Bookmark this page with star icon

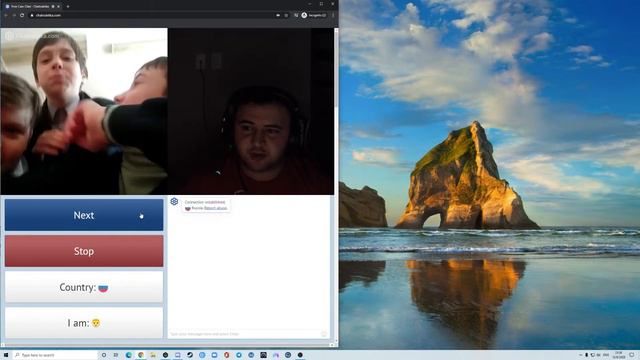pyautogui.click(x=286, y=15)
